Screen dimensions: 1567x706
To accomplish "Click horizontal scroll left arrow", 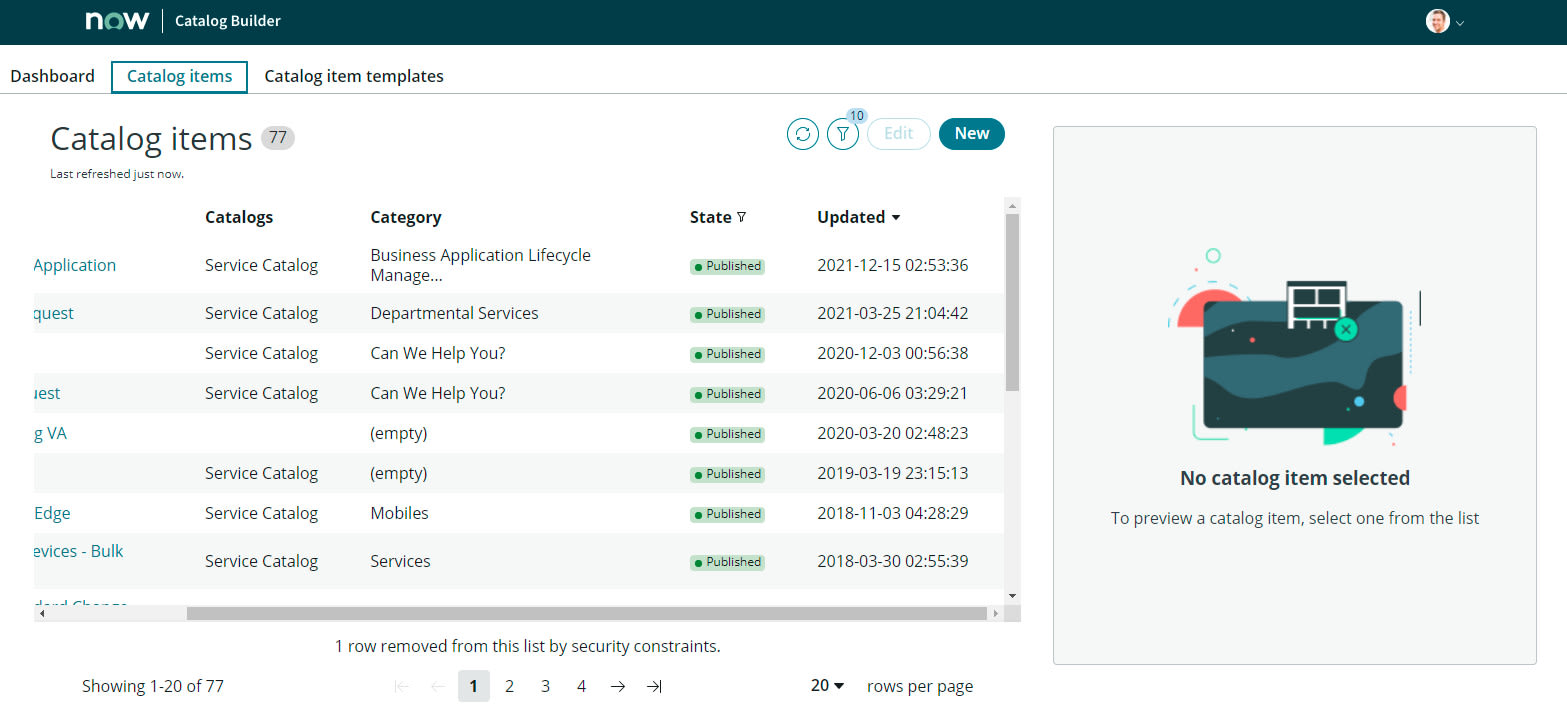I will (x=41, y=613).
